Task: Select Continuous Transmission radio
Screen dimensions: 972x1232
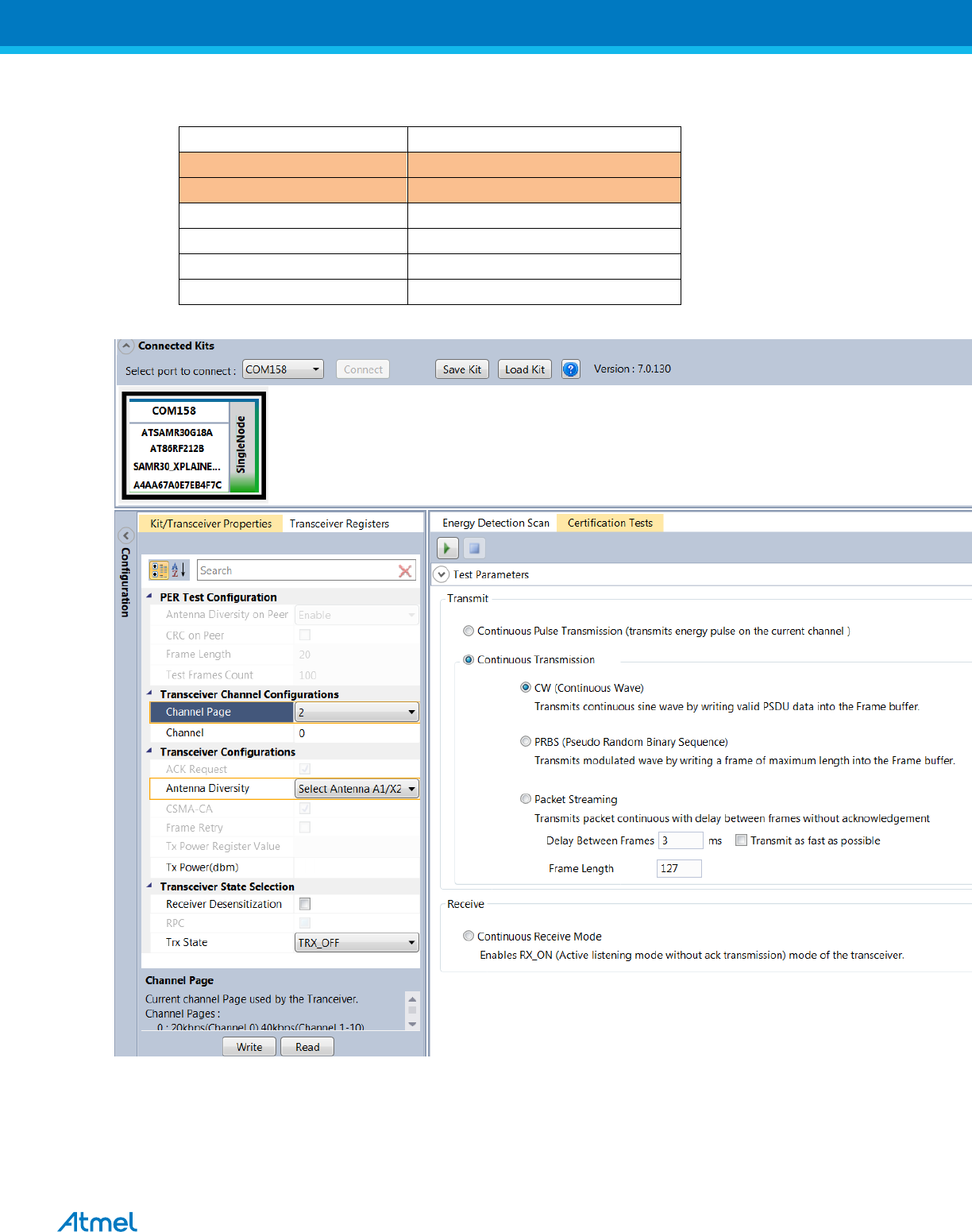Action: pos(469,659)
